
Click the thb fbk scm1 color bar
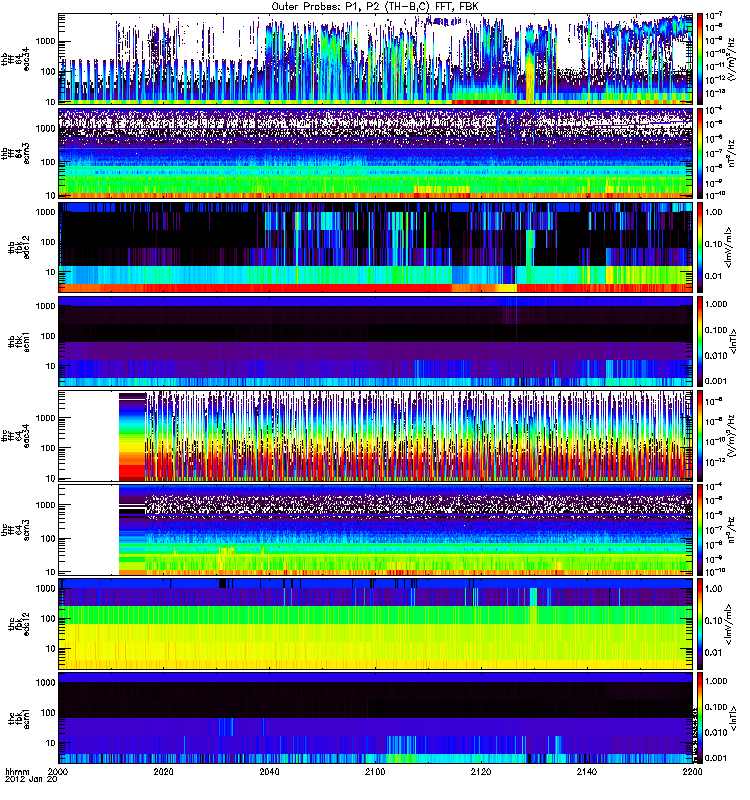click(x=700, y=342)
